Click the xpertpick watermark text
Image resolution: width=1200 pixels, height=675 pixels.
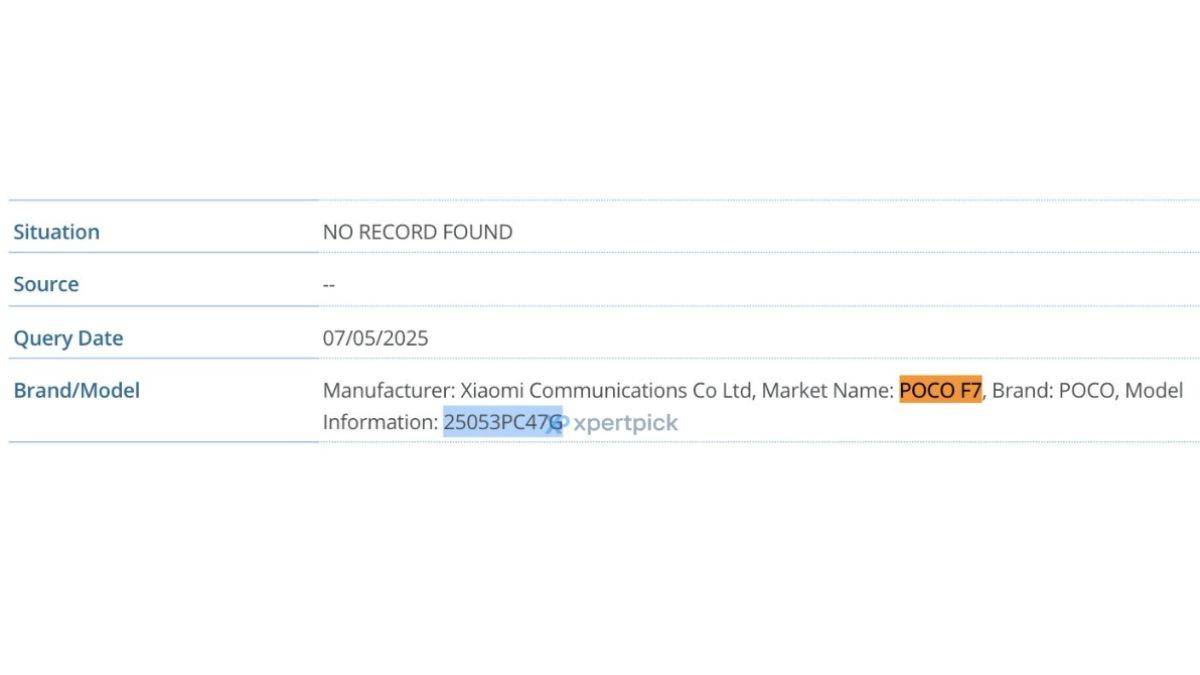pos(626,423)
